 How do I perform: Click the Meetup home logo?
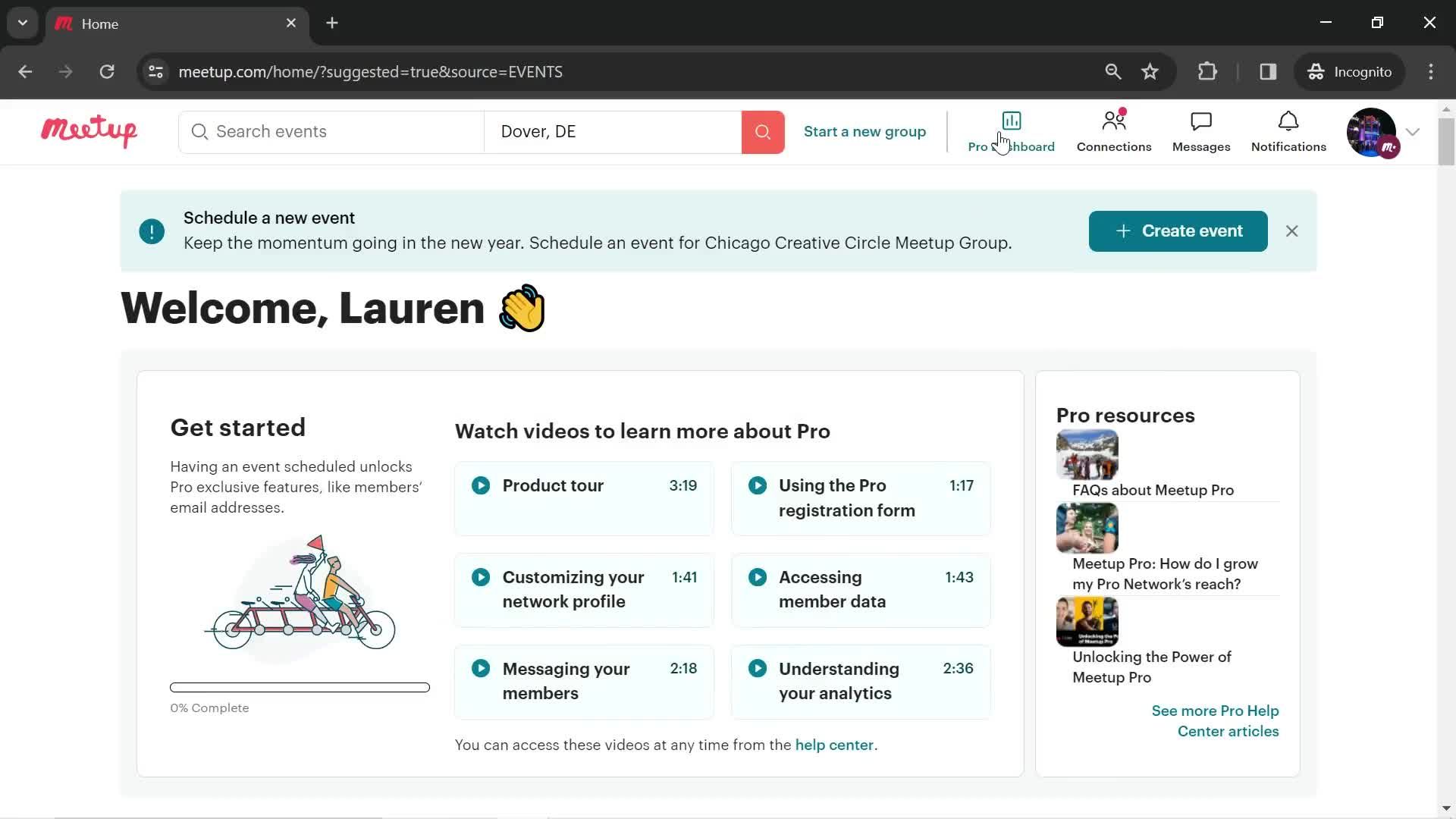(x=89, y=131)
